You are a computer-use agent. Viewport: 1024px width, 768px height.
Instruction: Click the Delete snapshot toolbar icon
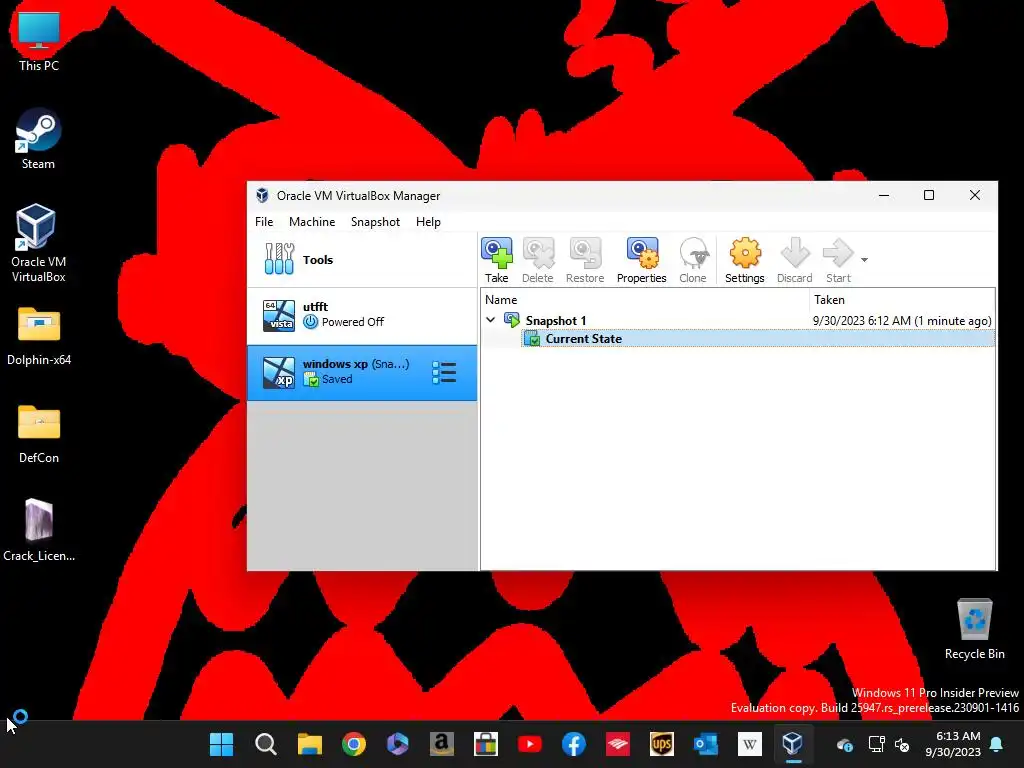click(537, 260)
